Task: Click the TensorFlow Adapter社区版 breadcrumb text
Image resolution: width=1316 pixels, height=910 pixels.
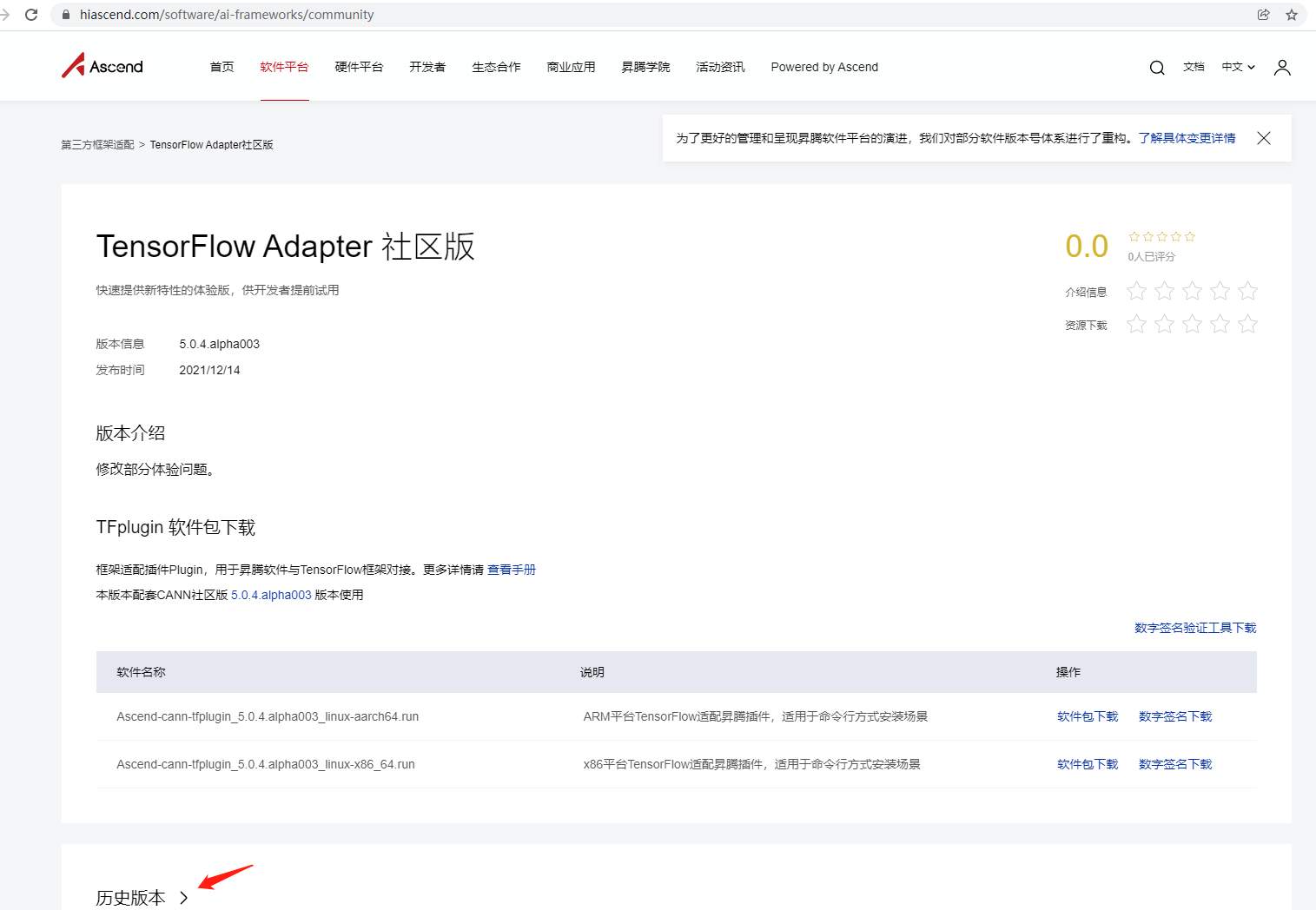Action: pos(212,145)
